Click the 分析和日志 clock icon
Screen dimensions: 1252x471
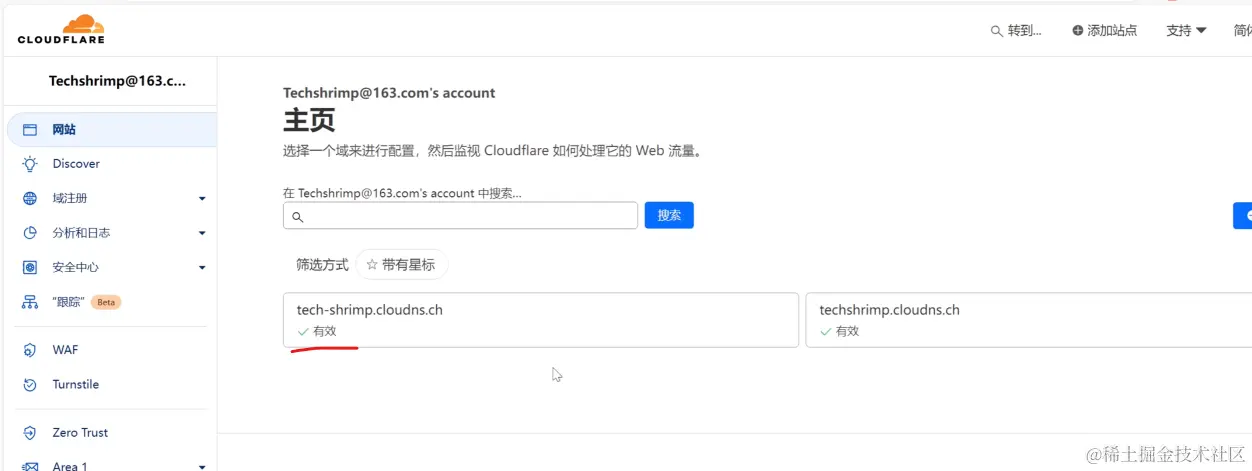click(x=30, y=233)
